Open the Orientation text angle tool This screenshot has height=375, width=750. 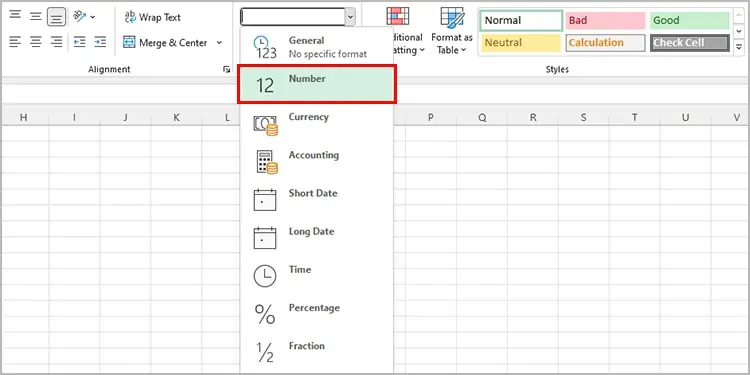[x=79, y=17]
